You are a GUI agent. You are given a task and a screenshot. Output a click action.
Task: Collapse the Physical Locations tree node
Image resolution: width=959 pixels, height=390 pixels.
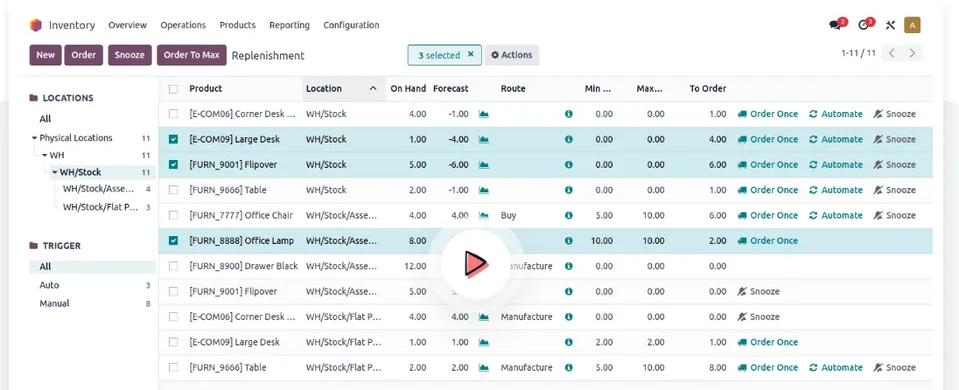(x=35, y=138)
